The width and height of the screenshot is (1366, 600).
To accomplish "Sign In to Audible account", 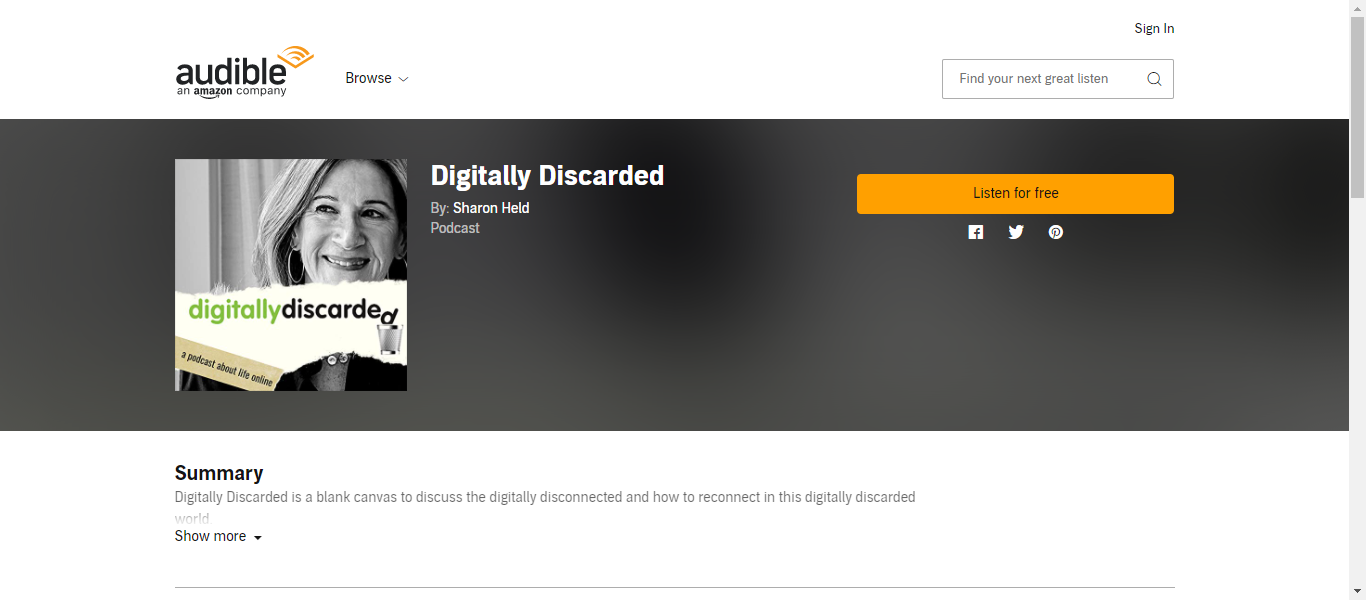I will [1154, 28].
